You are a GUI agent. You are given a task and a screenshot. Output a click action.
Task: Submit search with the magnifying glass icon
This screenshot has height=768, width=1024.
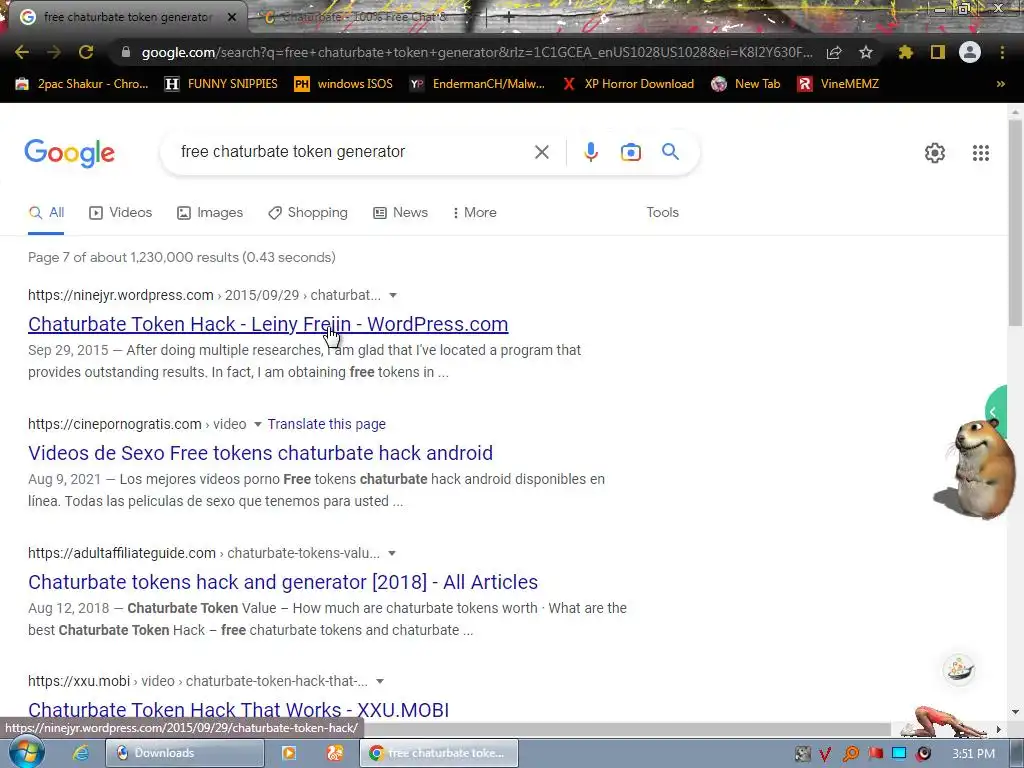(670, 152)
